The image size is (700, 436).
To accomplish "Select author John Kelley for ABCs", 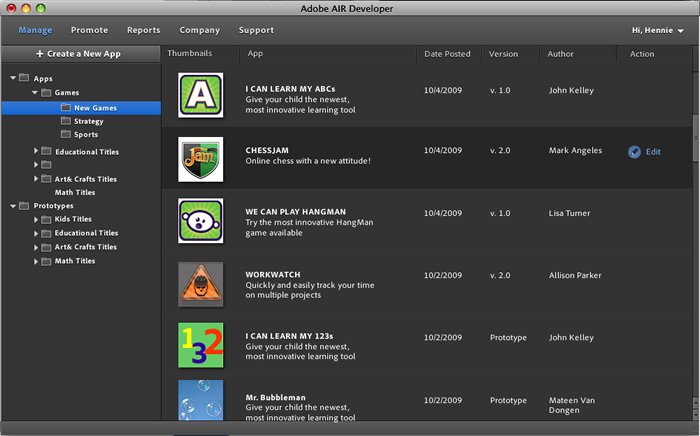I will 571,90.
